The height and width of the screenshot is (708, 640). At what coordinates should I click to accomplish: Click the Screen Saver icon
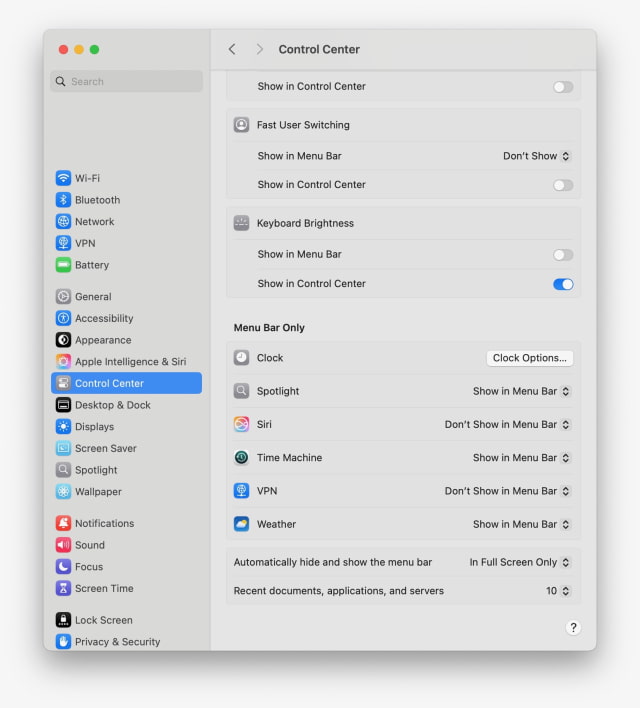[x=63, y=448]
